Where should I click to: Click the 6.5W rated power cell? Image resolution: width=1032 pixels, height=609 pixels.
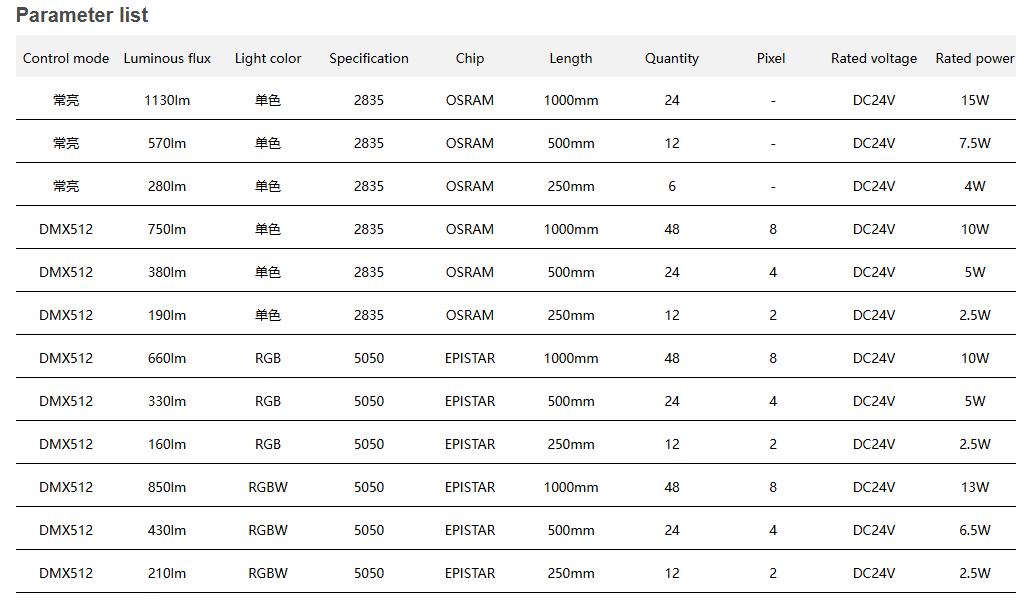[974, 530]
